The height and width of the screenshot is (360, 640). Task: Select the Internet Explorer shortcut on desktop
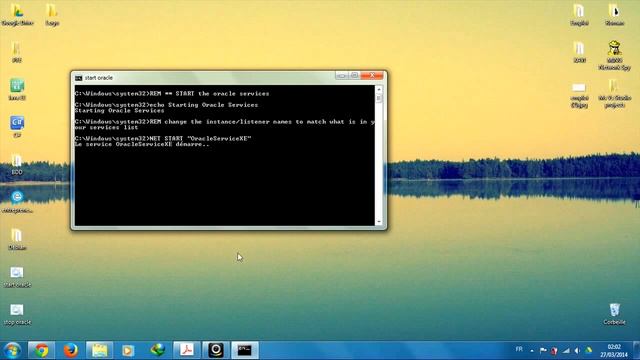[x=17, y=201]
